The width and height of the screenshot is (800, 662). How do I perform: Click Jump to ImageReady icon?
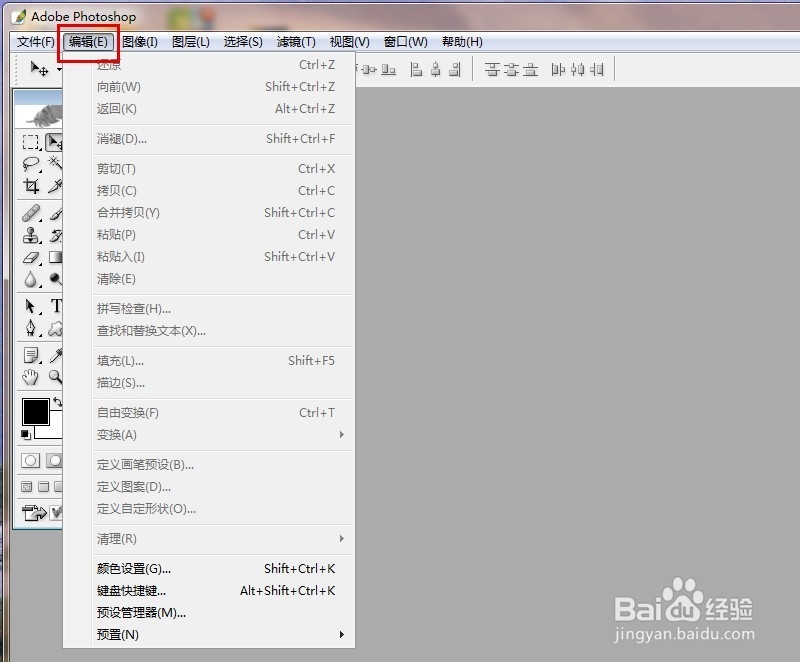tap(34, 512)
